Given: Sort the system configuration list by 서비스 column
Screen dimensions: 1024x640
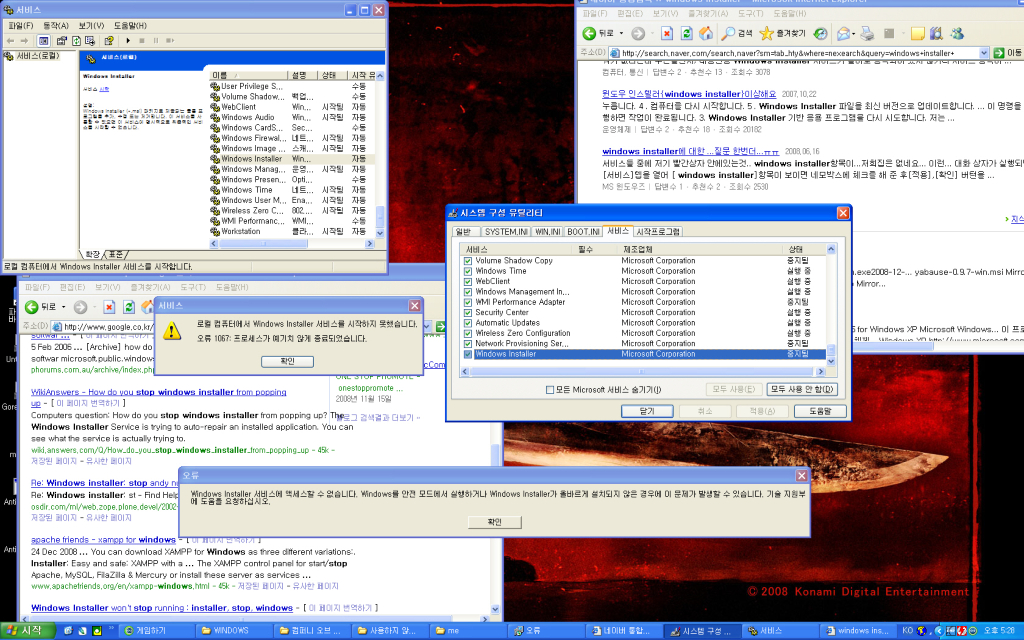Looking at the screenshot, I should (x=516, y=249).
